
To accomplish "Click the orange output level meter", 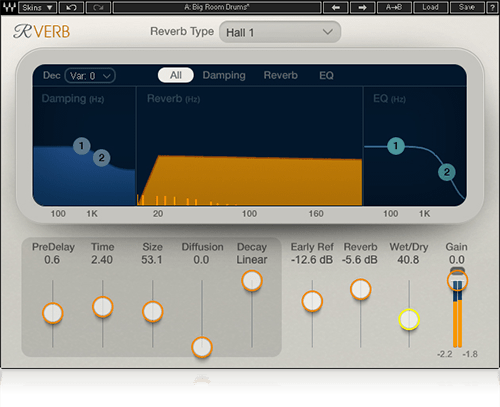I will point(457,323).
